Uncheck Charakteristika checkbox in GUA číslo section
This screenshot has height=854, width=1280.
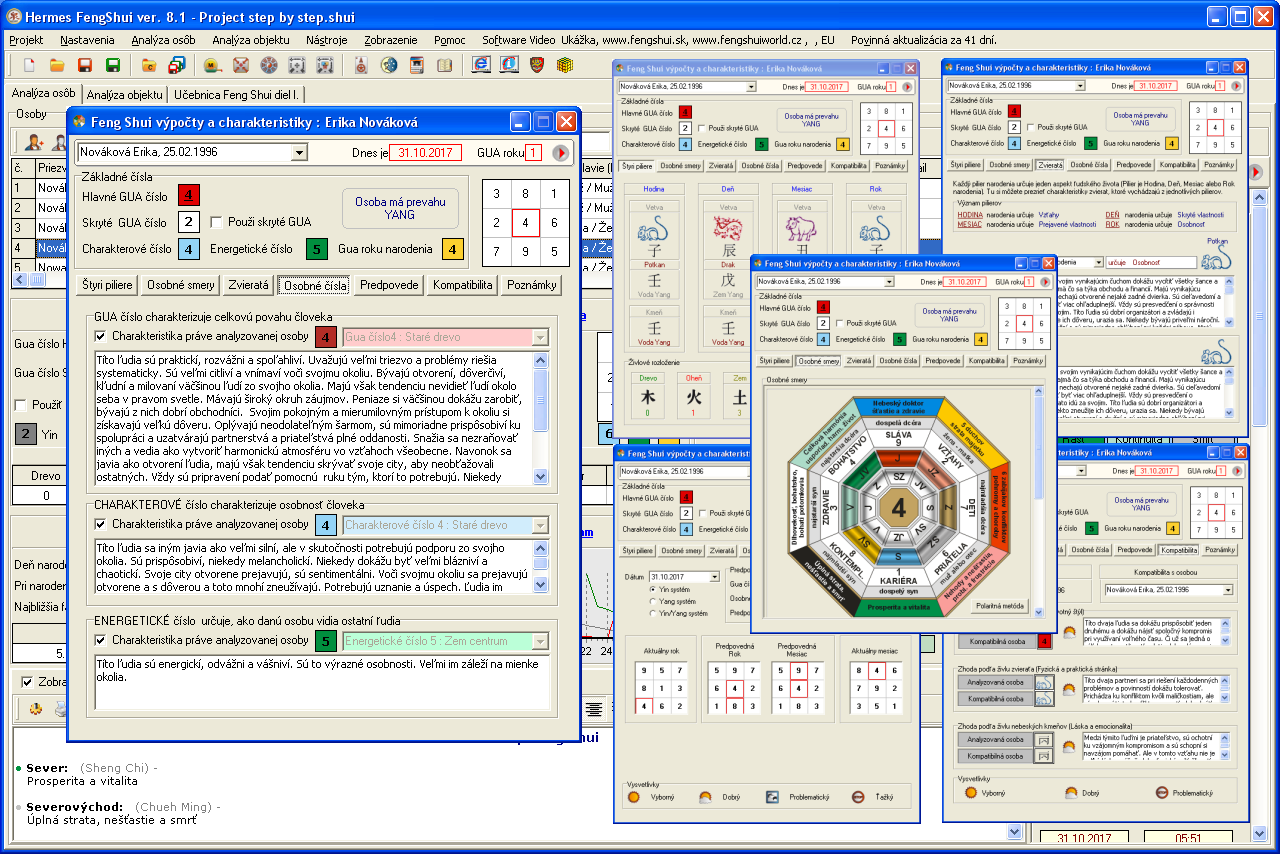100,336
